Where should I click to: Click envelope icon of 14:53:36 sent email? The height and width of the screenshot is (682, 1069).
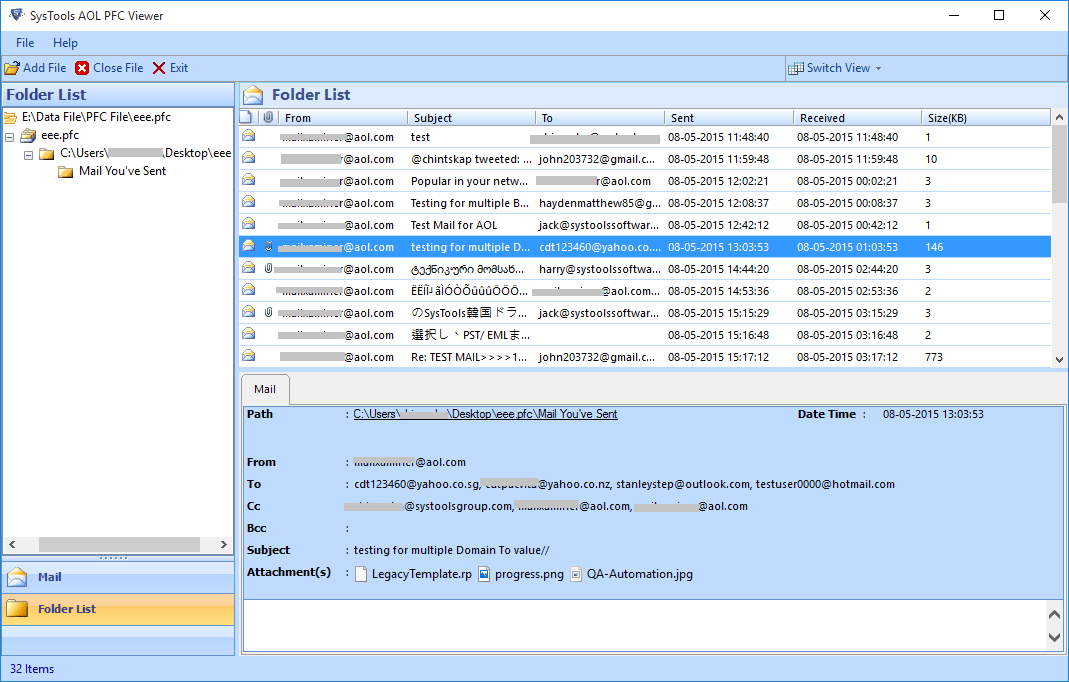click(x=249, y=290)
